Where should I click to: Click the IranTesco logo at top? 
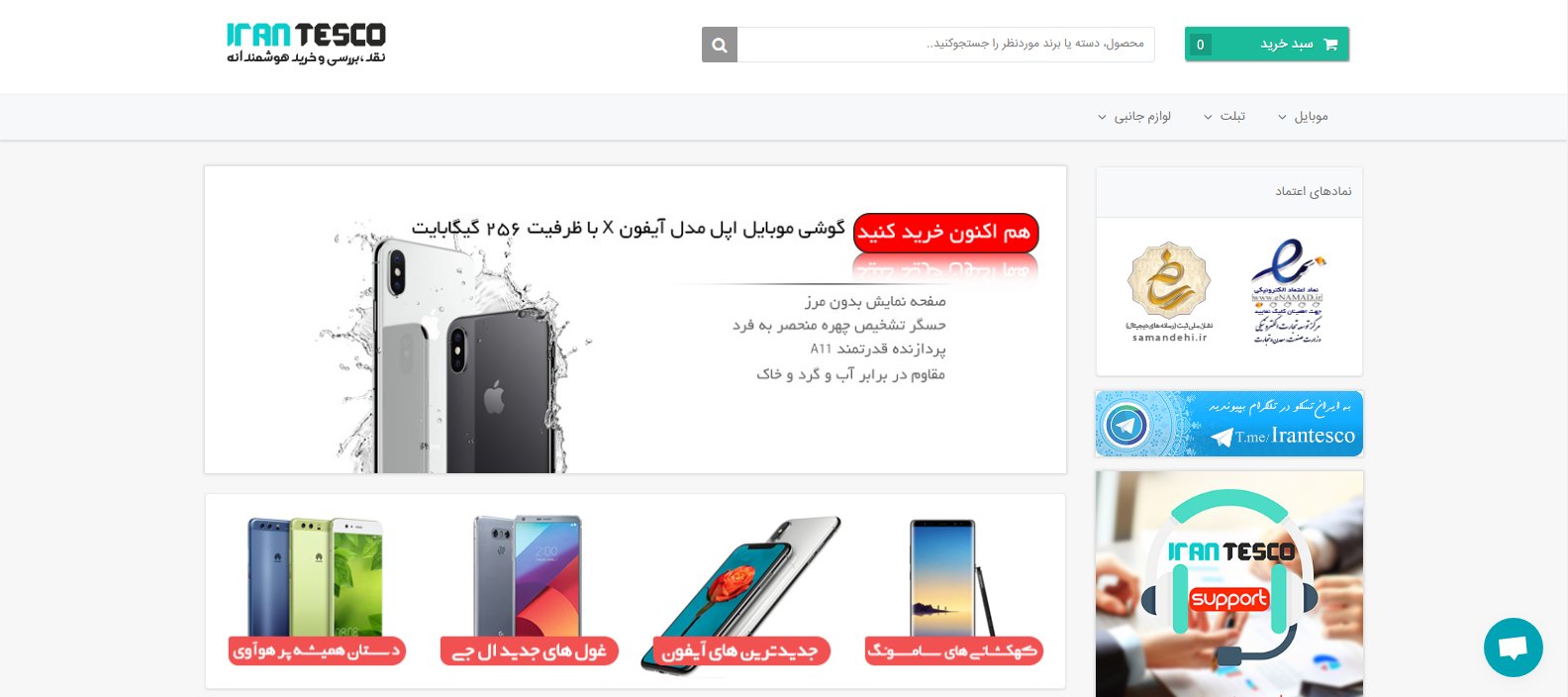pyautogui.click(x=306, y=44)
